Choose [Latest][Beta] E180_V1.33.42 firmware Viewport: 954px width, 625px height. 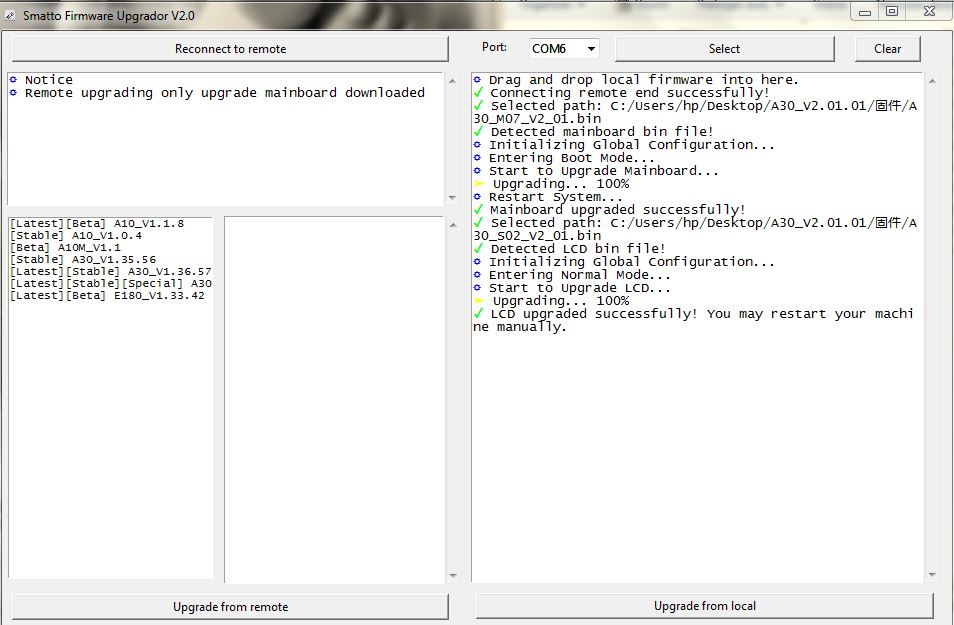tap(108, 296)
